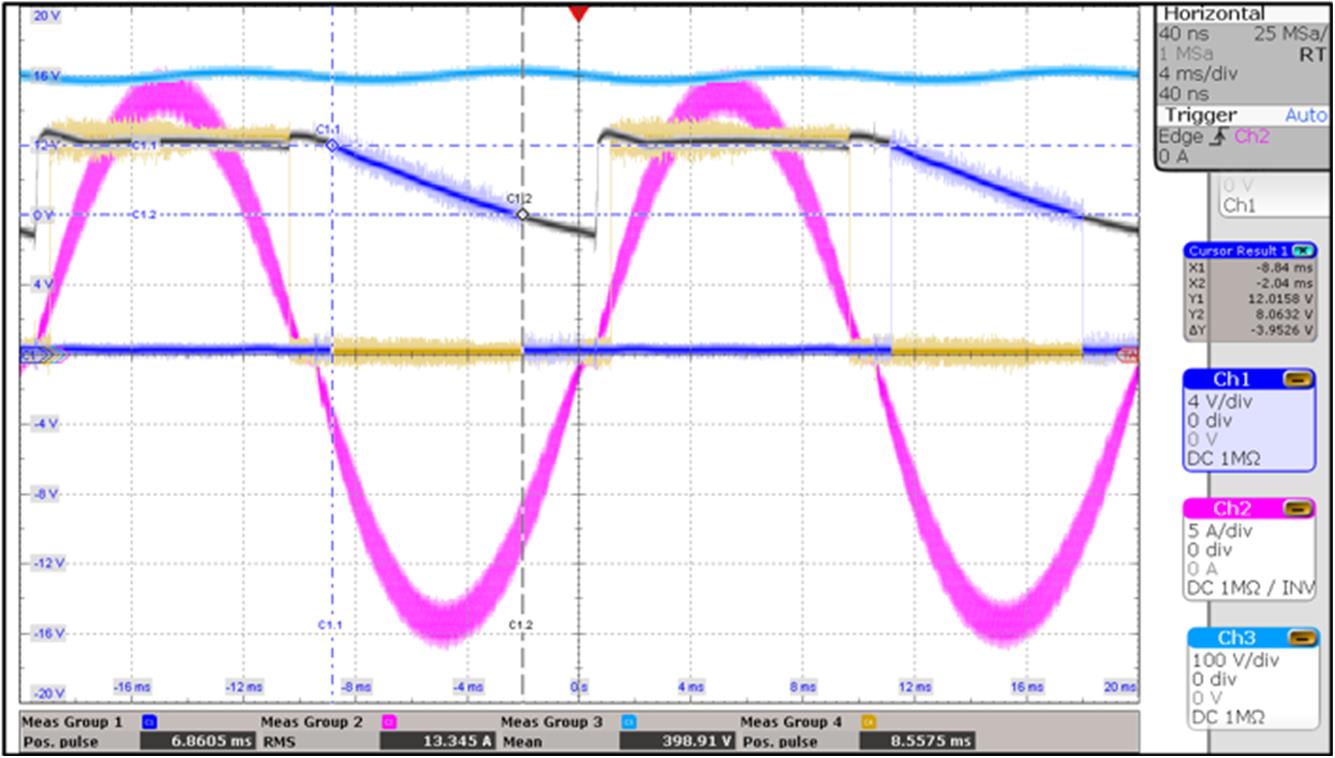Click Meas Group 2 magenta source indicator
The image size is (1335, 758).
pos(391,721)
